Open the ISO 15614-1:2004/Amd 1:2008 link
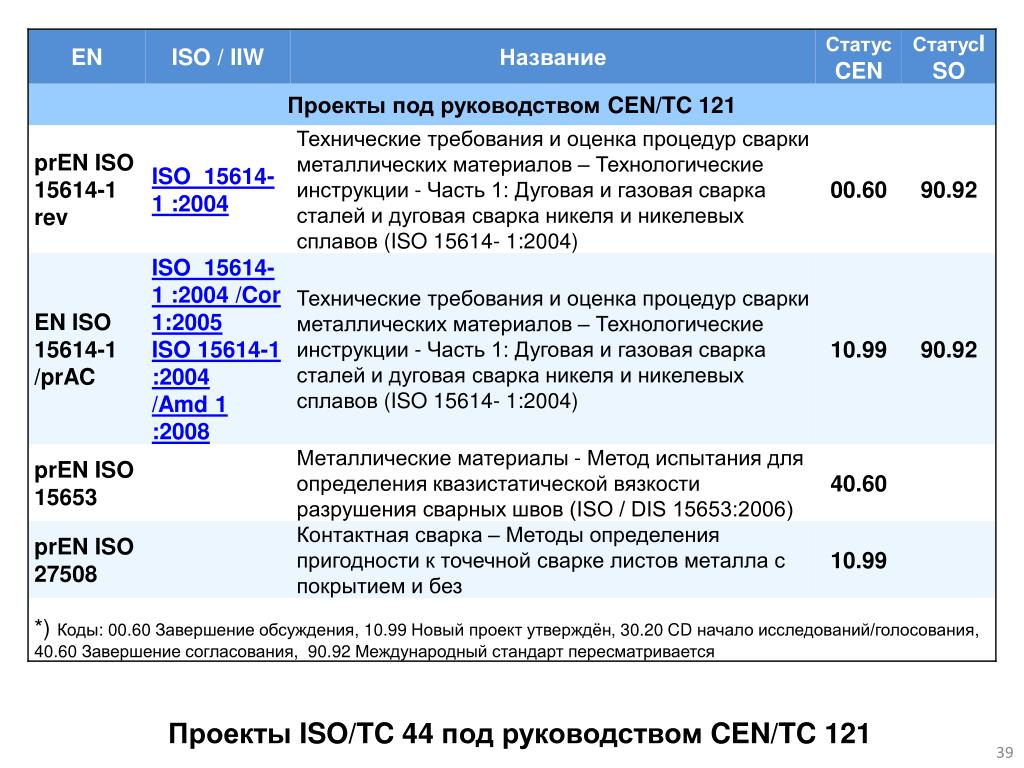1024x768 pixels. (x=216, y=391)
